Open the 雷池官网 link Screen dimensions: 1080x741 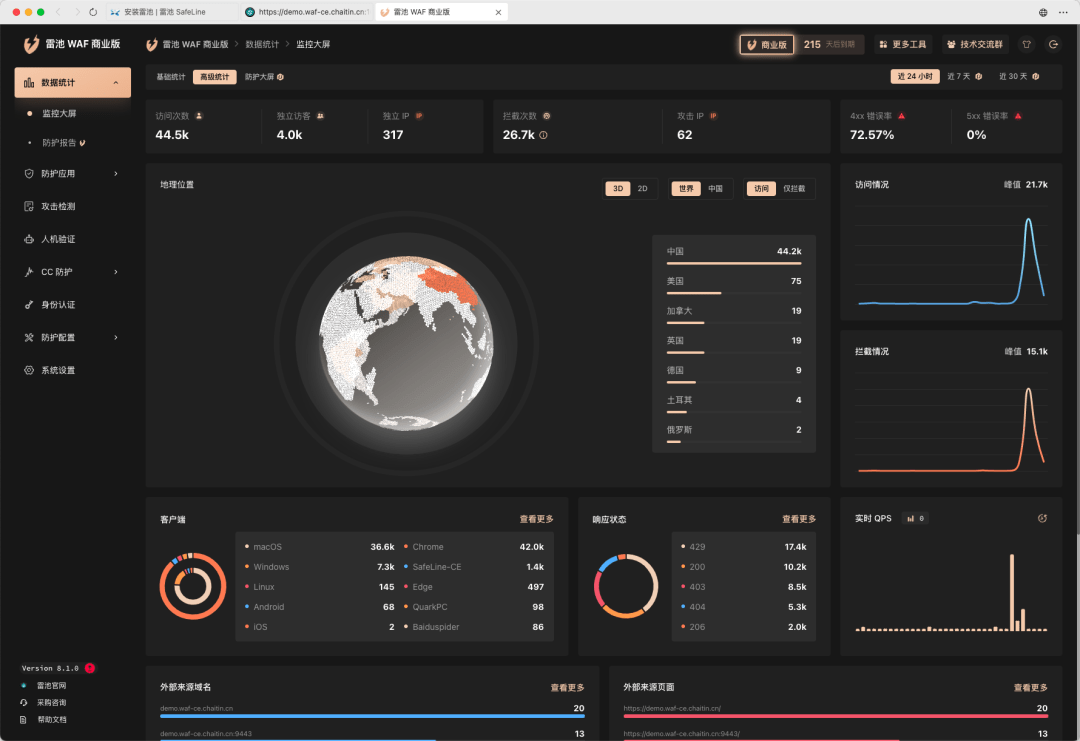coord(51,685)
